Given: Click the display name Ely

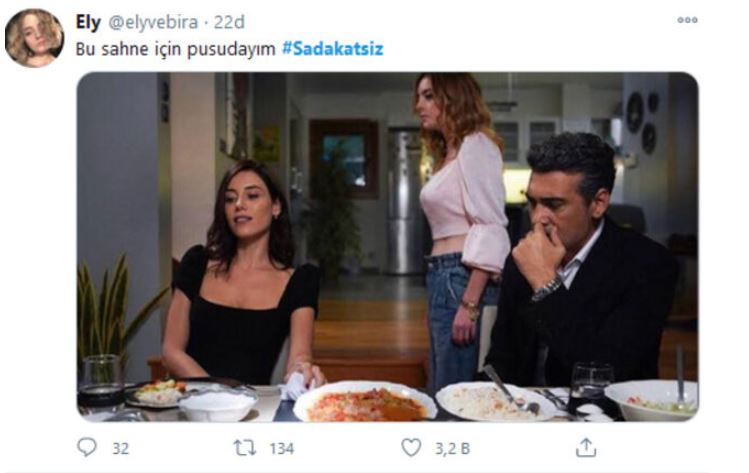Looking at the screenshot, I should point(88,22).
